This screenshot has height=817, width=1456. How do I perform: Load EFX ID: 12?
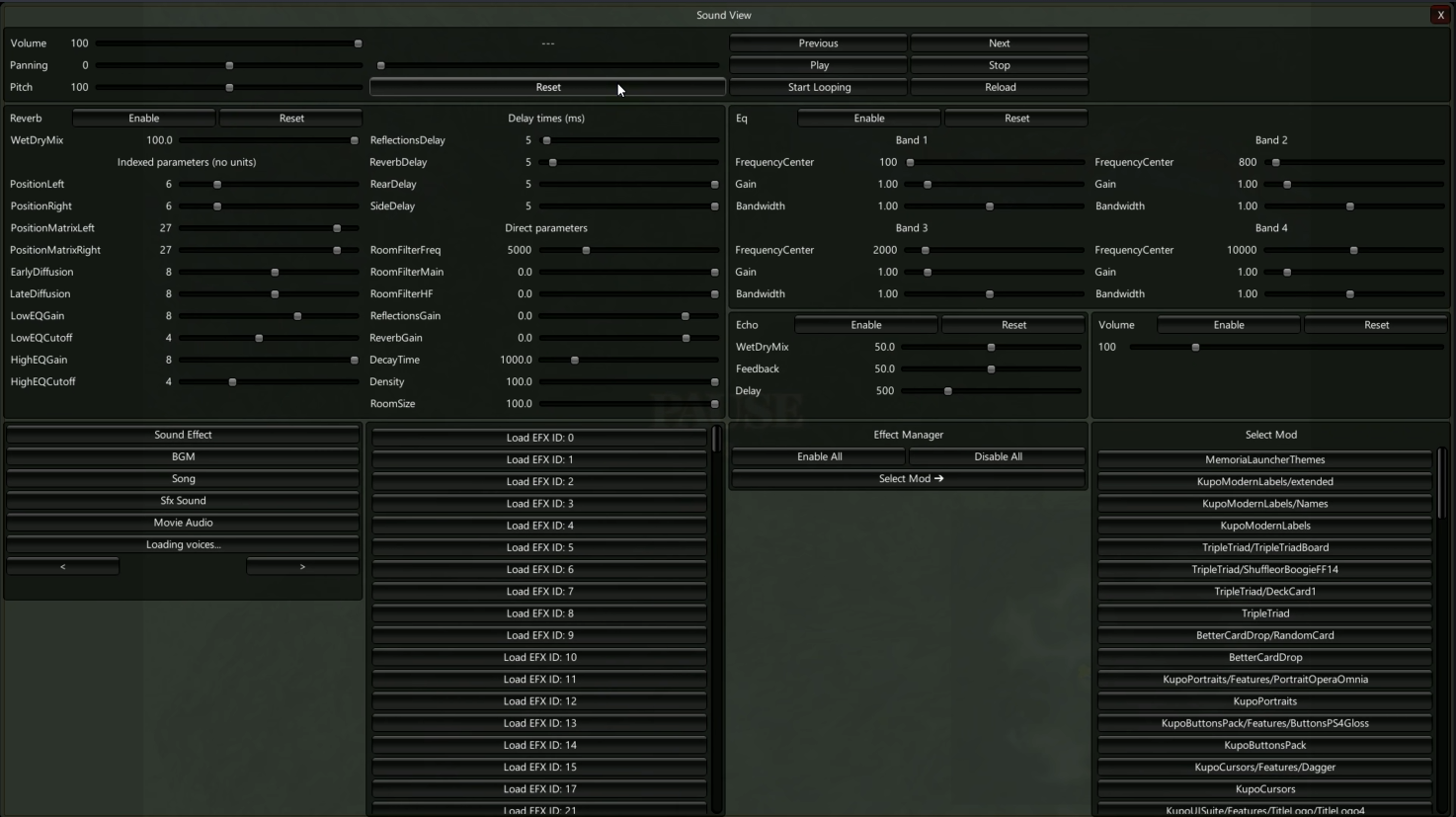tap(539, 701)
